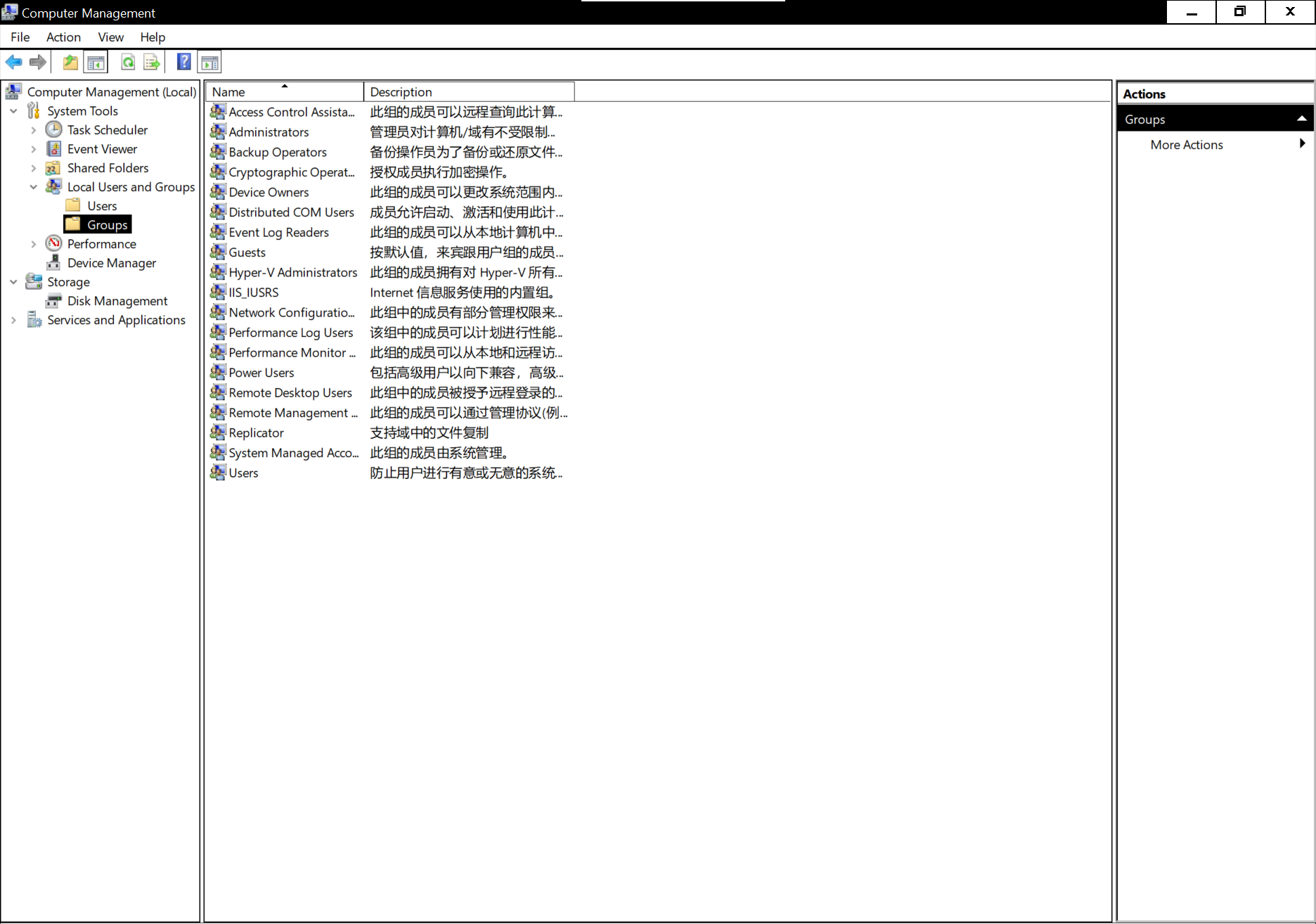Image resolution: width=1316 pixels, height=924 pixels.
Task: Click the Export List toolbar icon
Action: point(152,63)
